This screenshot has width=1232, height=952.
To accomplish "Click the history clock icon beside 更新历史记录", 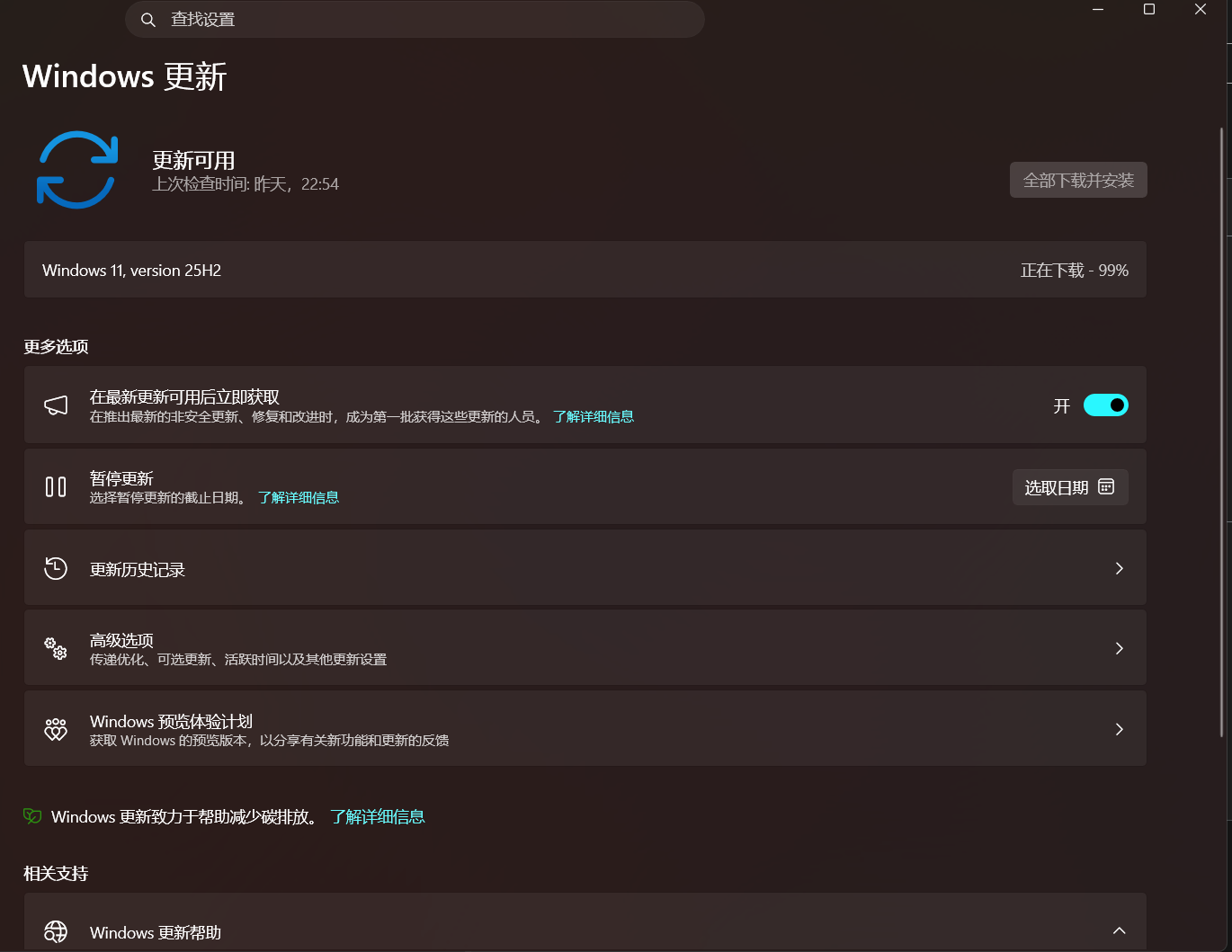I will [56, 568].
